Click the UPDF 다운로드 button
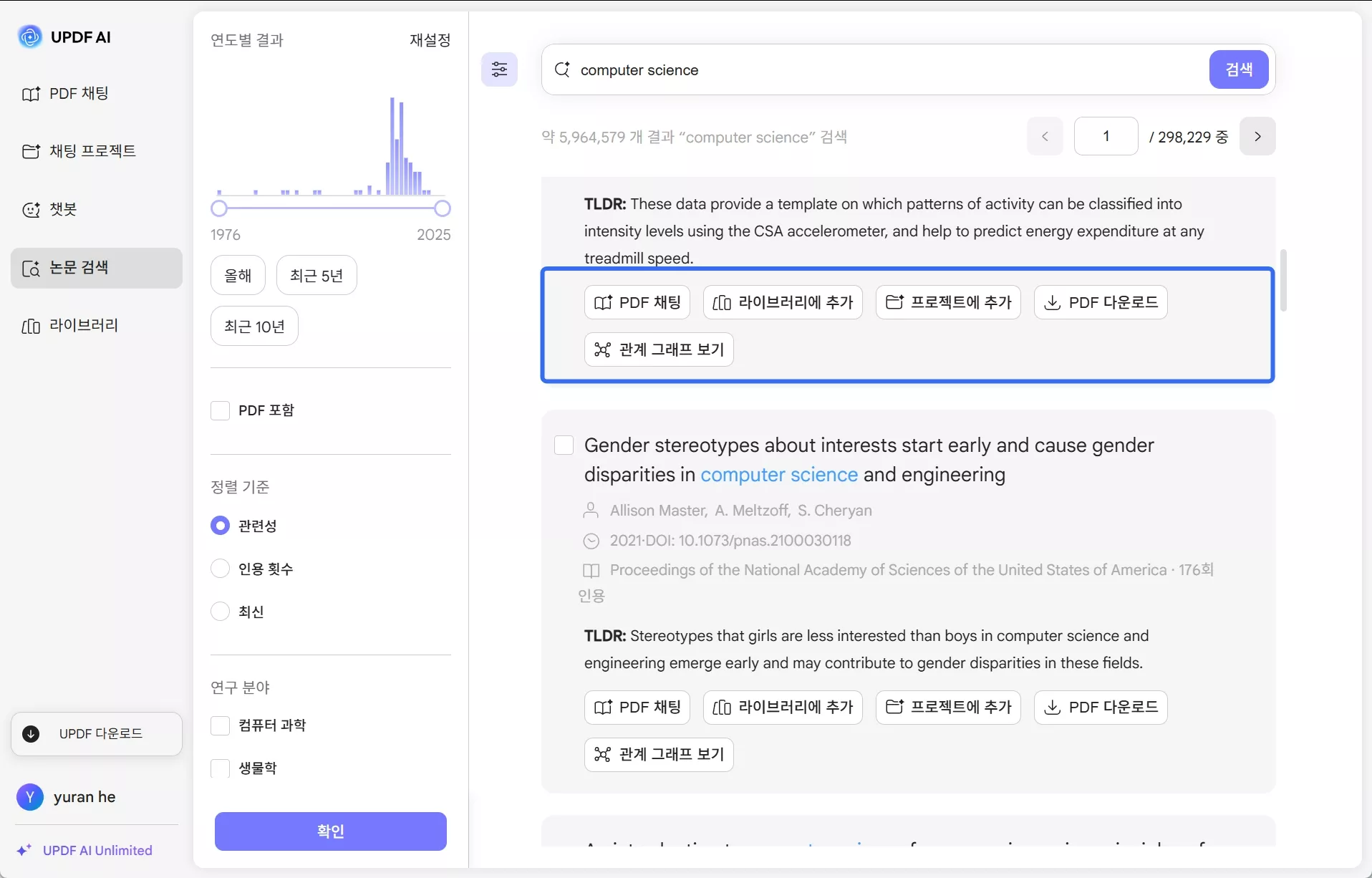Viewport: 1372px width, 878px height. point(97,733)
